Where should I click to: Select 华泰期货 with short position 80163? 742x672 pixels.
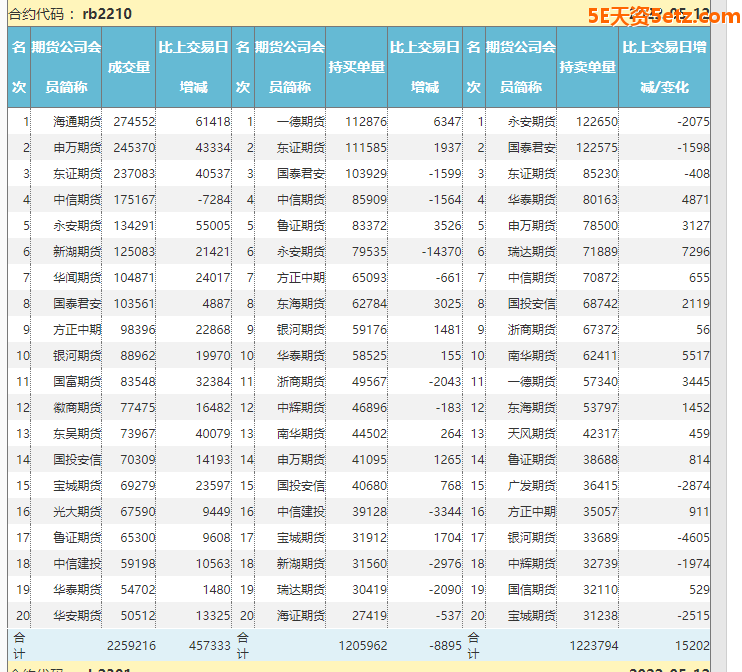[x=532, y=200]
